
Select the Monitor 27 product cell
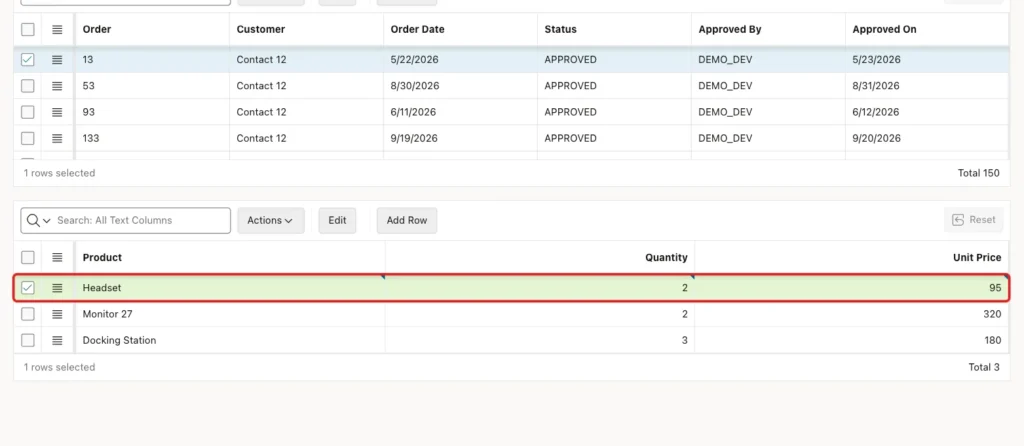click(x=230, y=314)
